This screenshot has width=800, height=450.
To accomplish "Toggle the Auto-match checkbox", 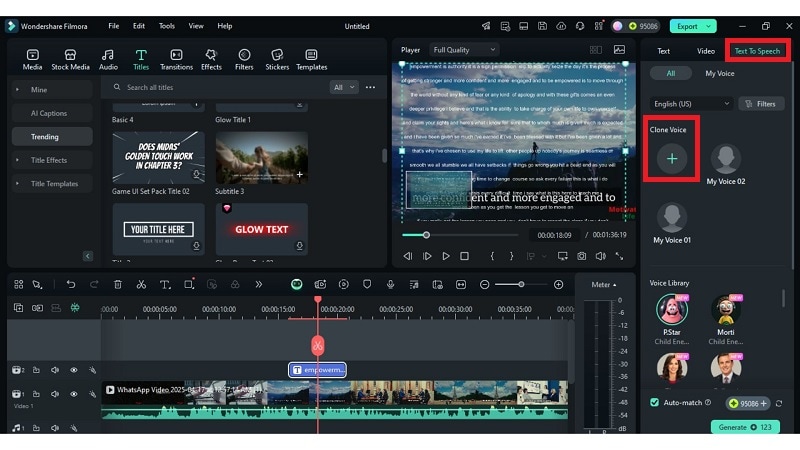I will click(x=654, y=403).
